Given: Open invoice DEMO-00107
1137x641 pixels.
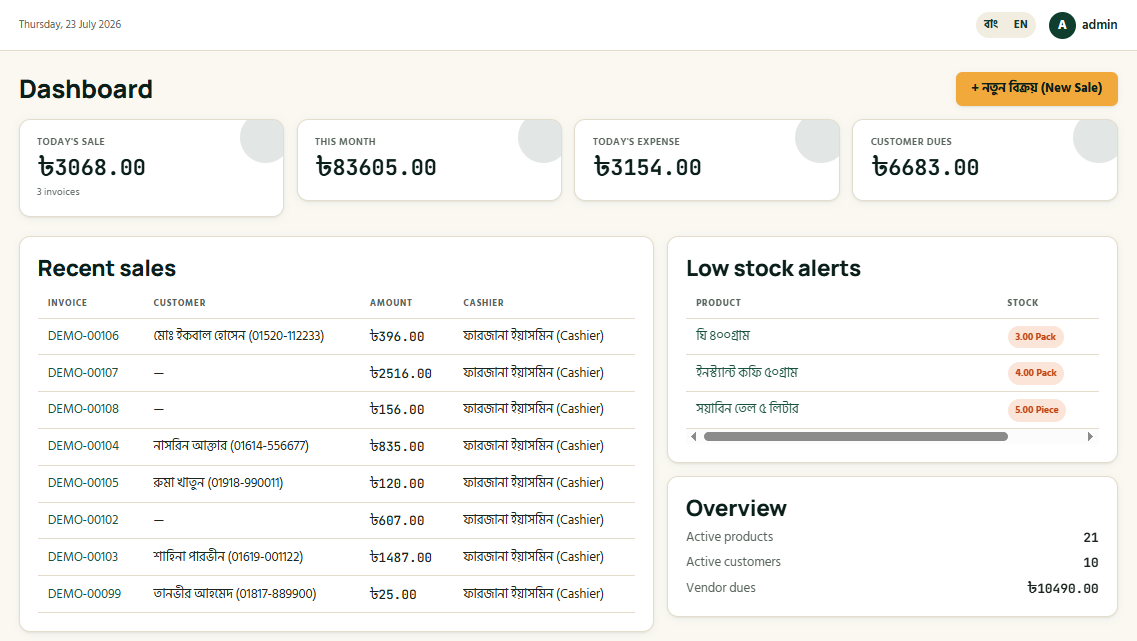Looking at the screenshot, I should (83, 373).
